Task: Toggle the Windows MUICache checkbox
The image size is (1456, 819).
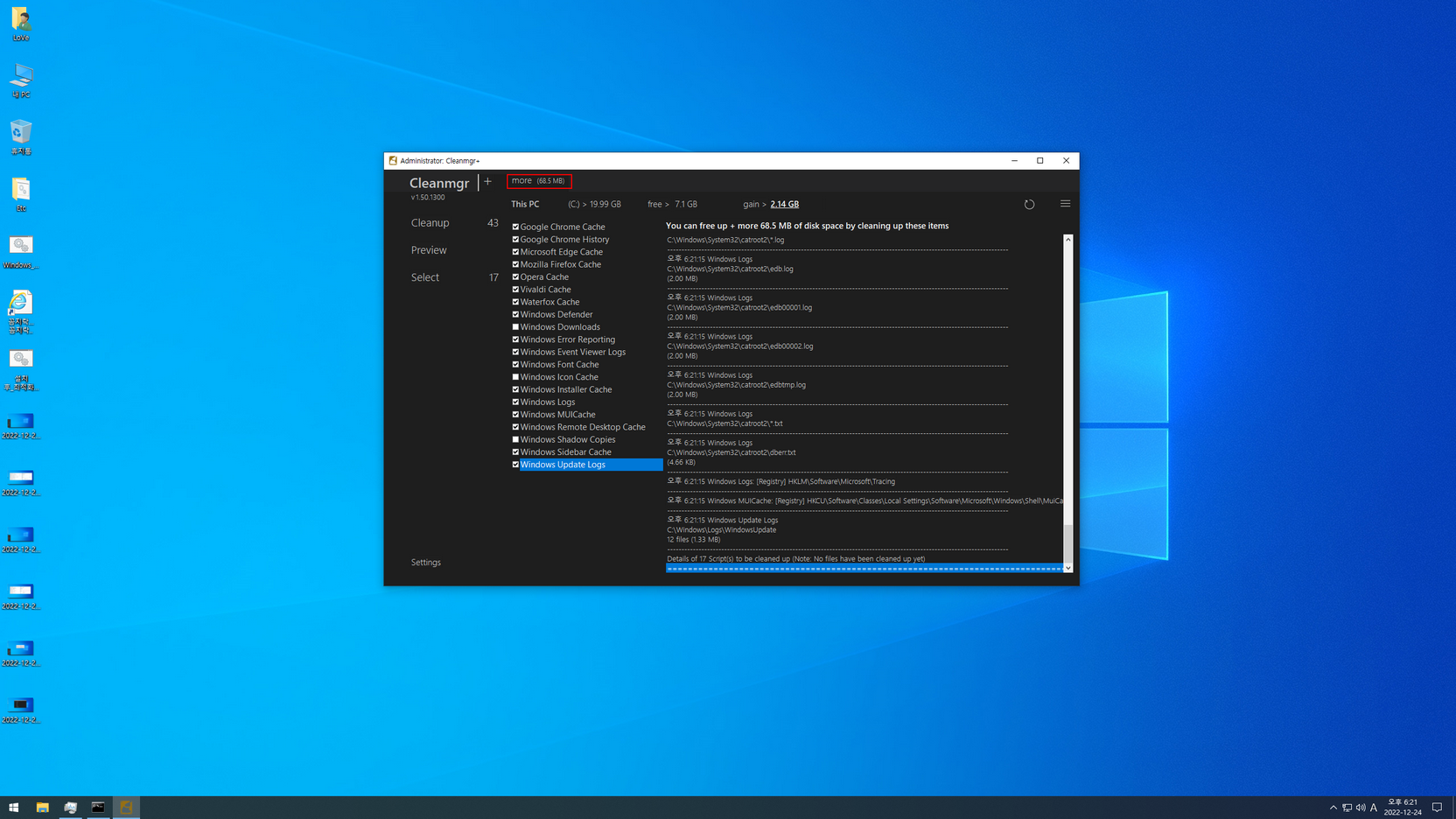Action: pos(515,415)
